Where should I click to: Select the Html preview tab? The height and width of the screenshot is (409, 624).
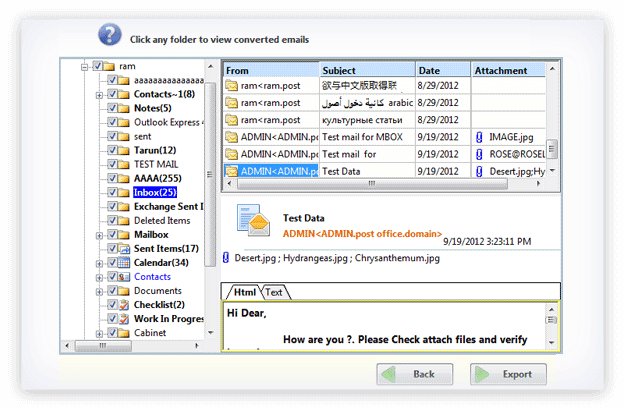243,293
